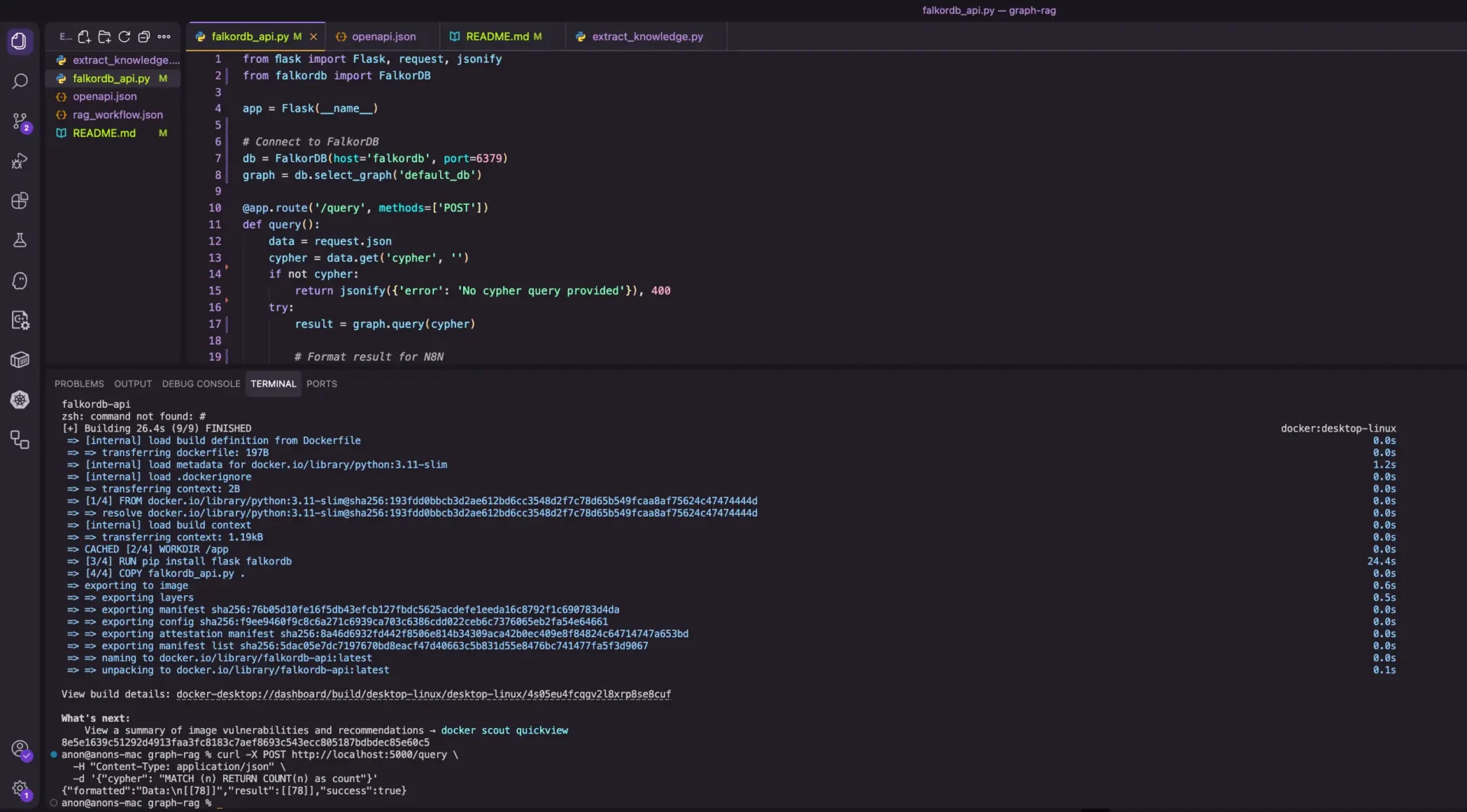Open the Testing view with the beaker icon
The height and width of the screenshot is (812, 1467).
(21, 240)
